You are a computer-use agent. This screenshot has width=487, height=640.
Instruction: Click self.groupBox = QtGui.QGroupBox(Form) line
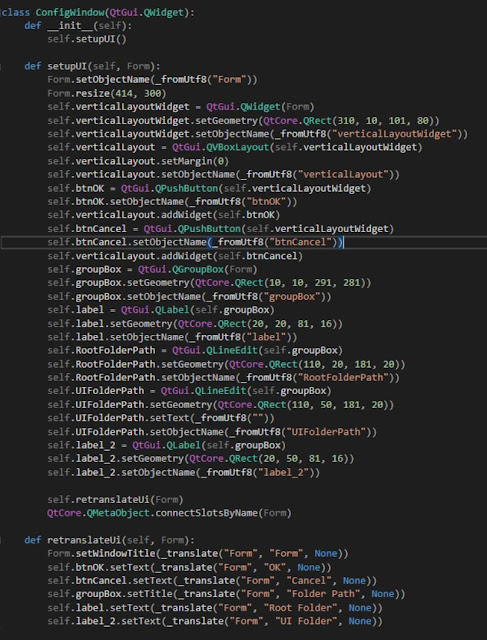pos(152,269)
